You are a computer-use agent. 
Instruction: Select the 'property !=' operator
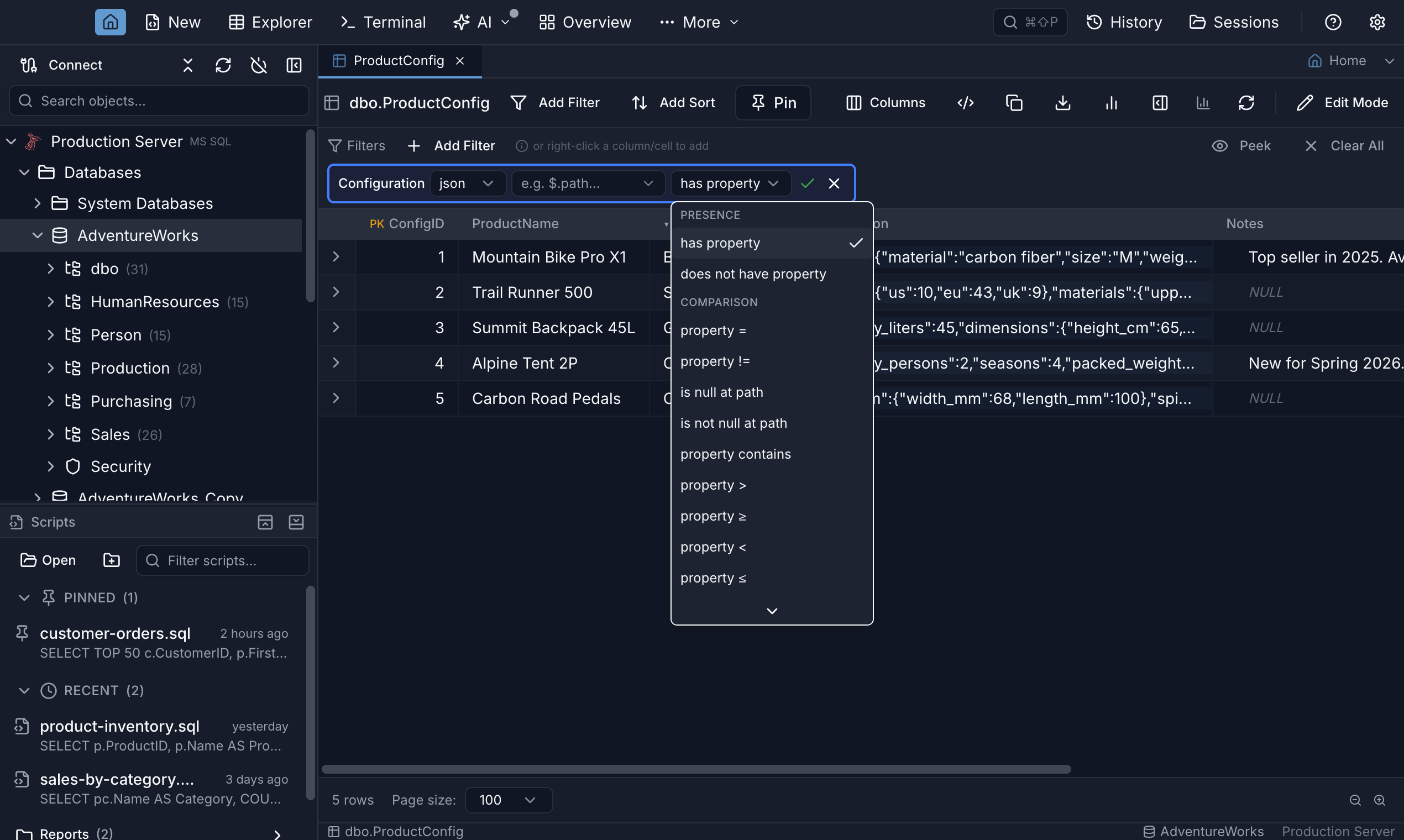(x=771, y=361)
